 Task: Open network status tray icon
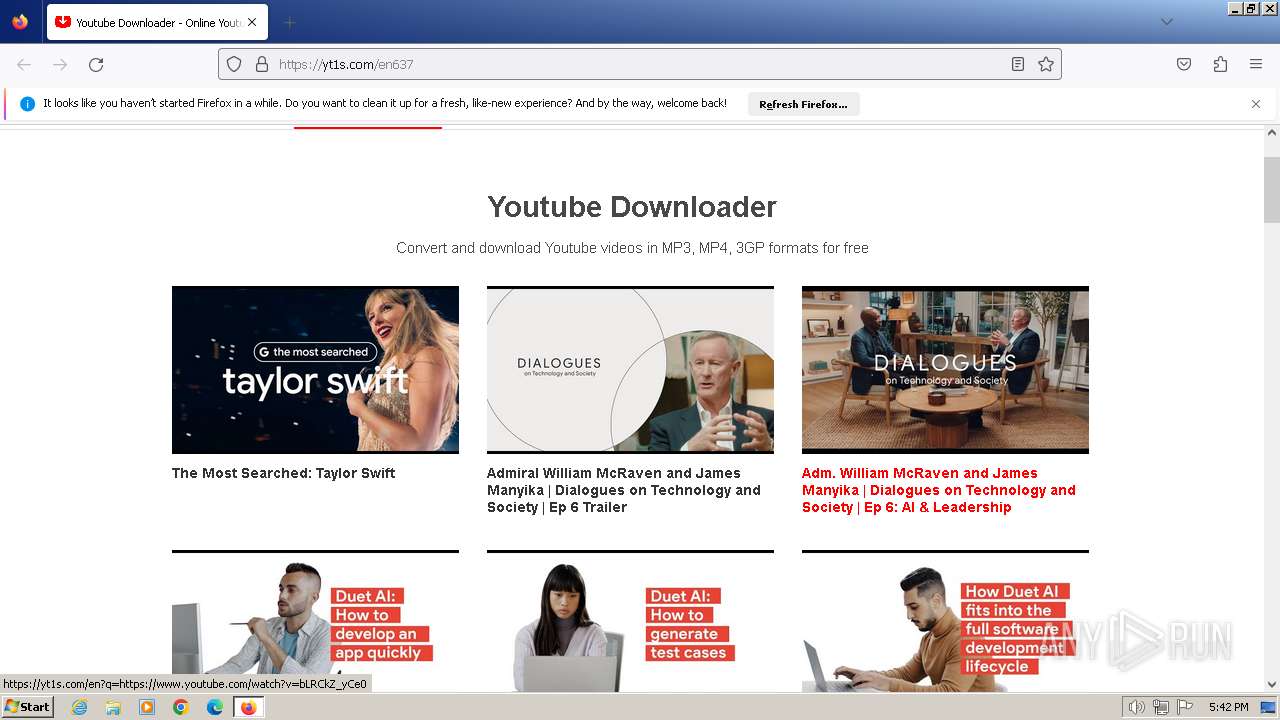click(x=1161, y=707)
